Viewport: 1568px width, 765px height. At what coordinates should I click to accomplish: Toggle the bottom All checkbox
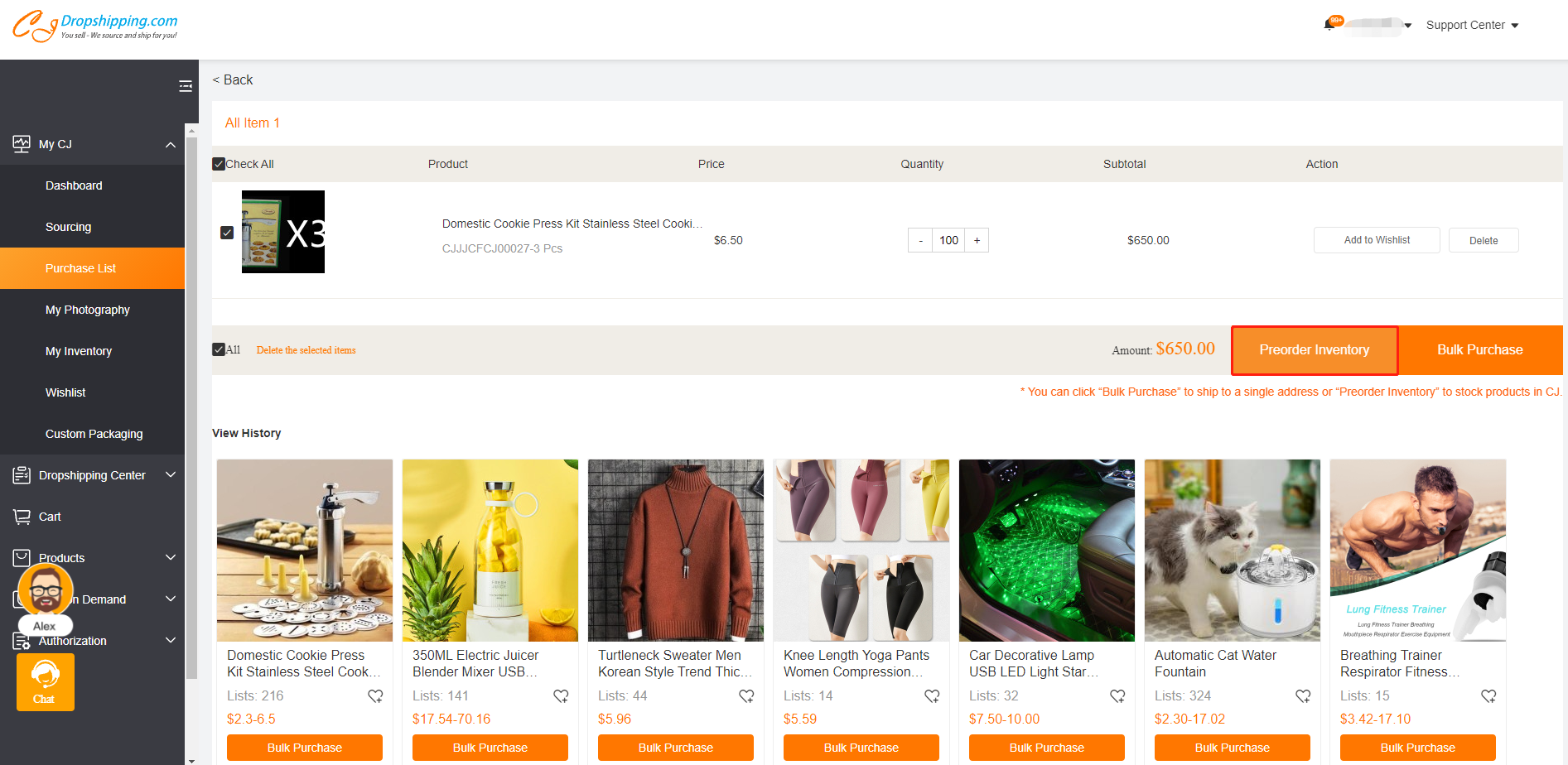pyautogui.click(x=220, y=349)
